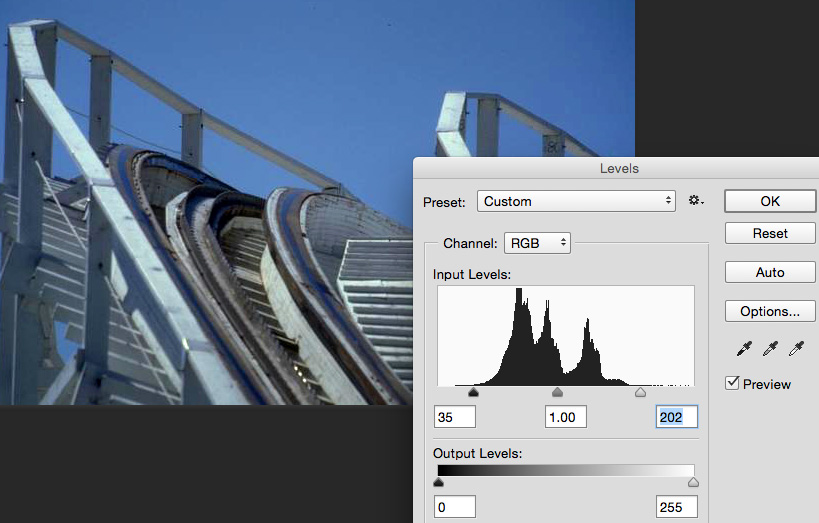The width and height of the screenshot is (819, 523).
Task: Click the input highlight field showing 202
Action: pyautogui.click(x=676, y=417)
